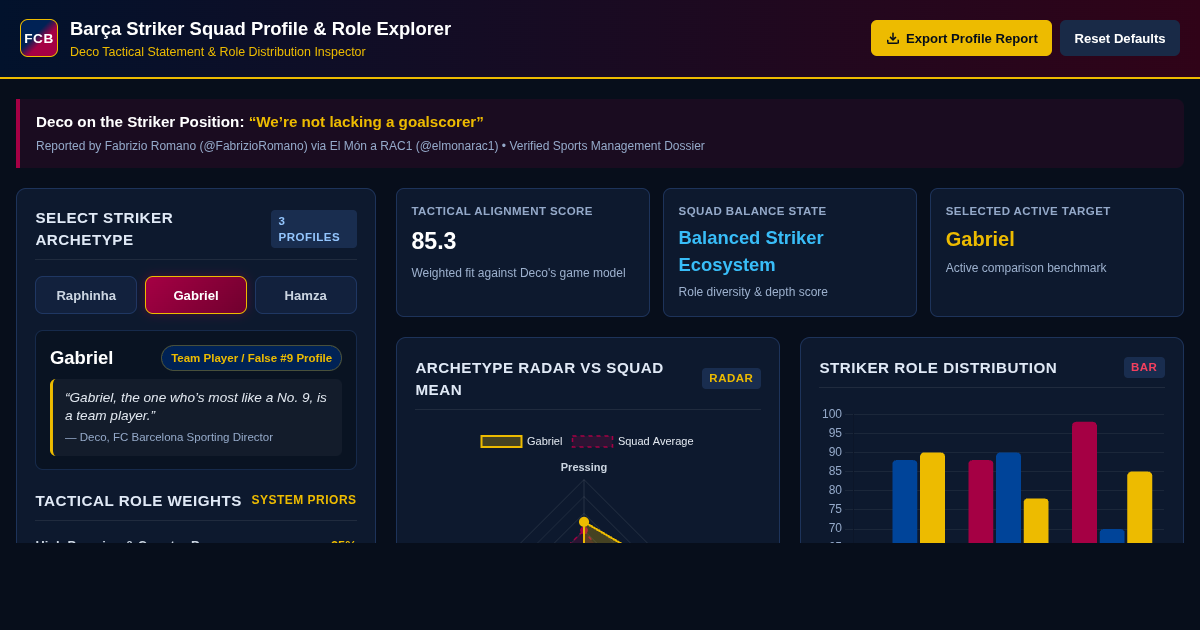
Task: Click Role diversity & depth score text
Action: 753,292
